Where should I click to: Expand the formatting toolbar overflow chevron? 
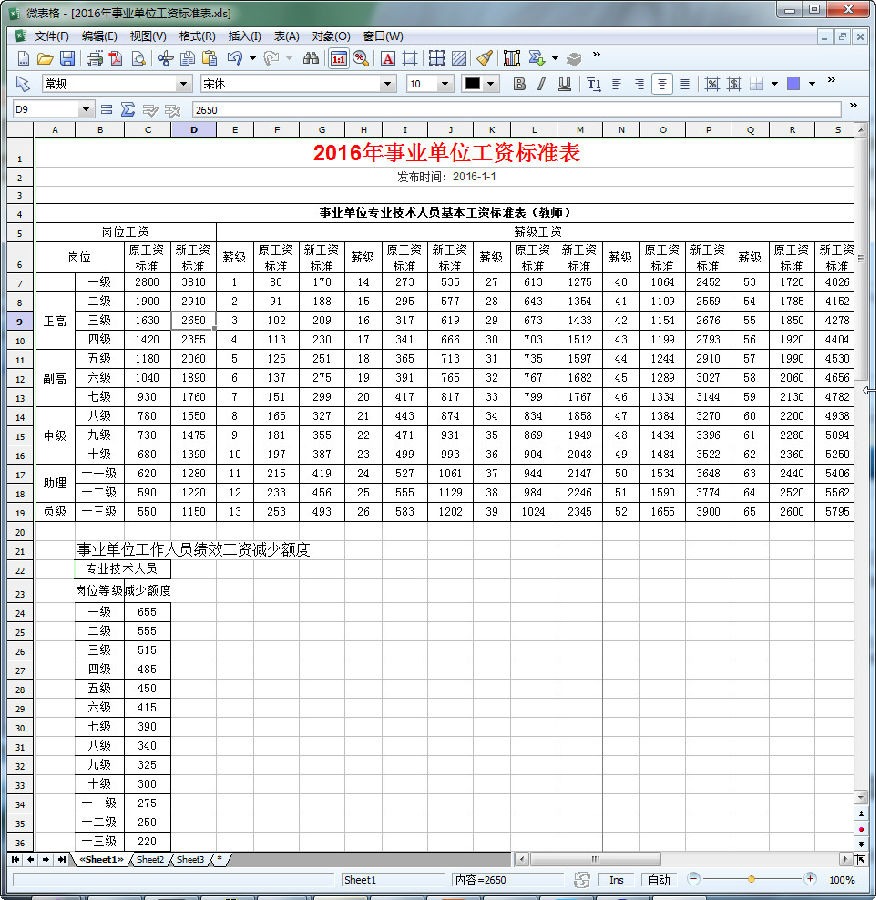831,80
